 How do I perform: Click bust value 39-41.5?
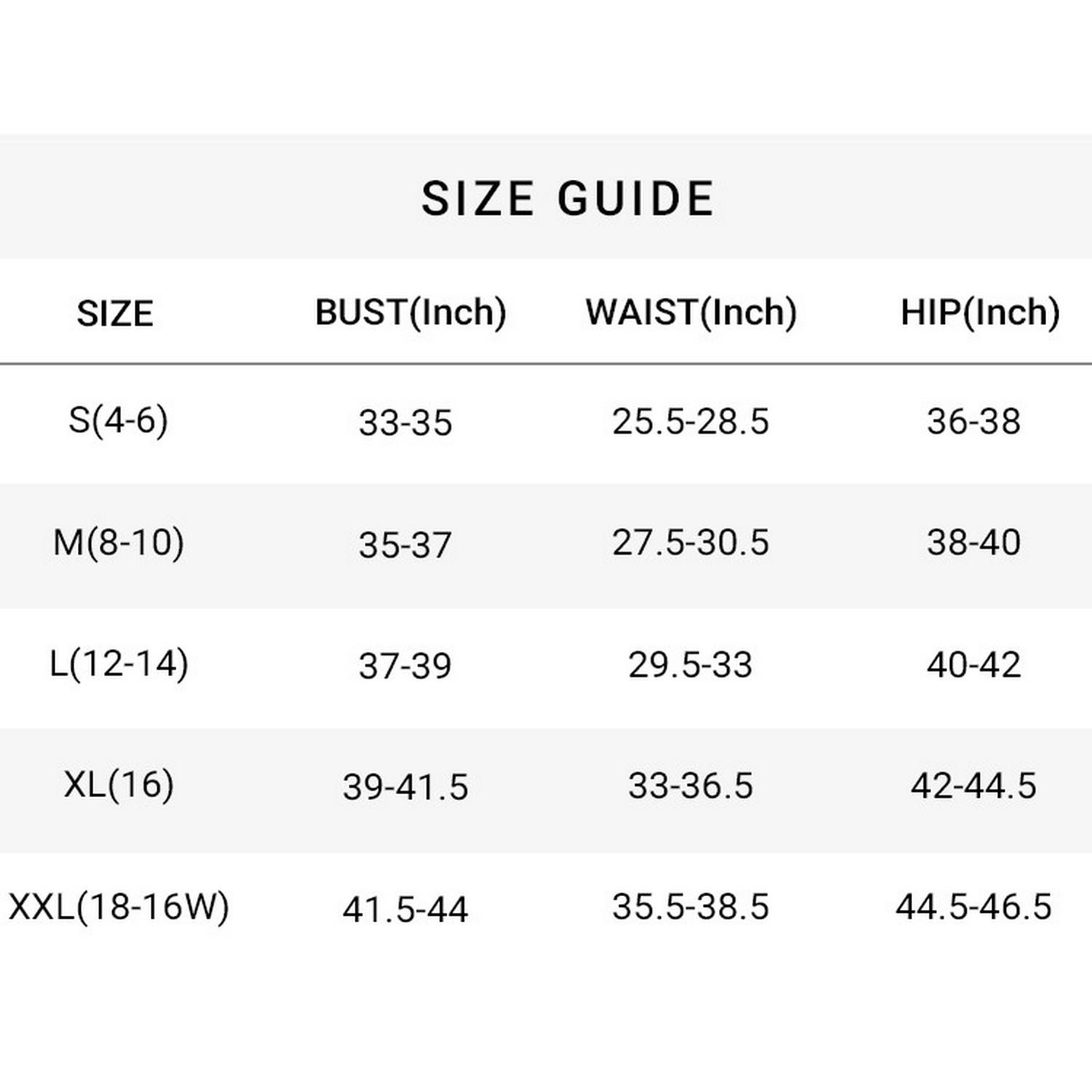[405, 787]
